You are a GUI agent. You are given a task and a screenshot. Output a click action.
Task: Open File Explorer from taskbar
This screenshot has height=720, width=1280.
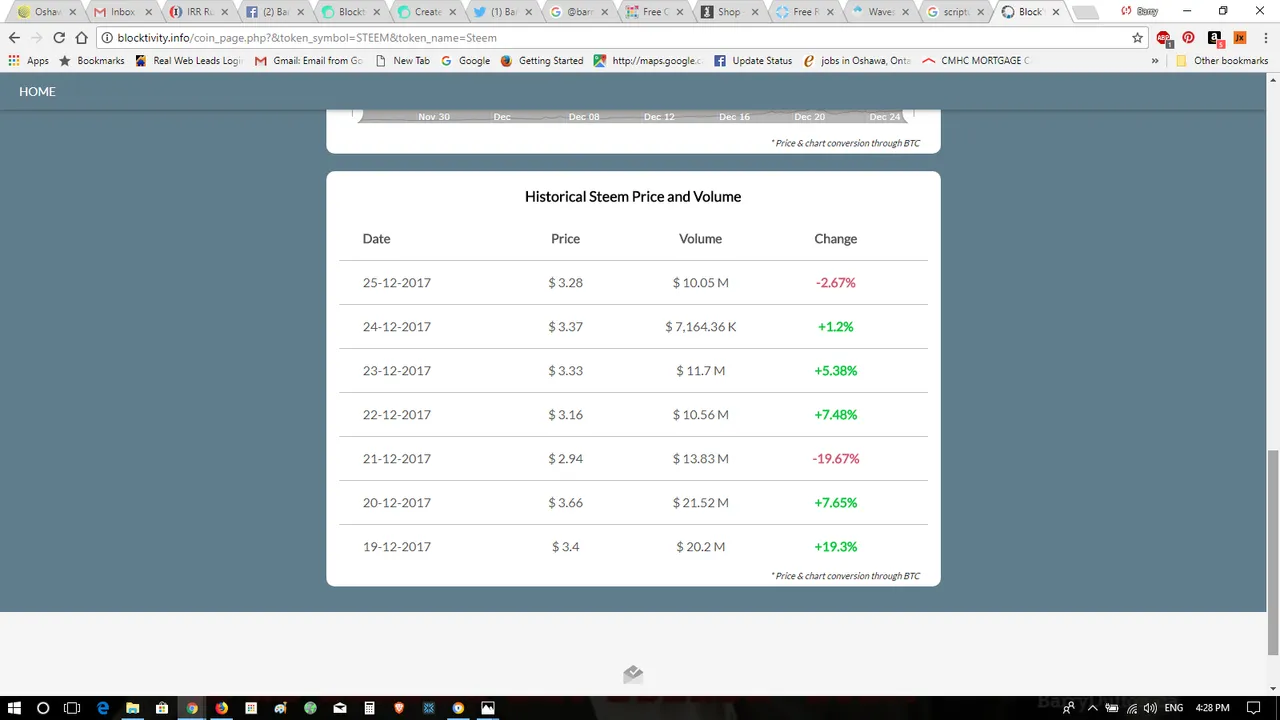tap(132, 708)
